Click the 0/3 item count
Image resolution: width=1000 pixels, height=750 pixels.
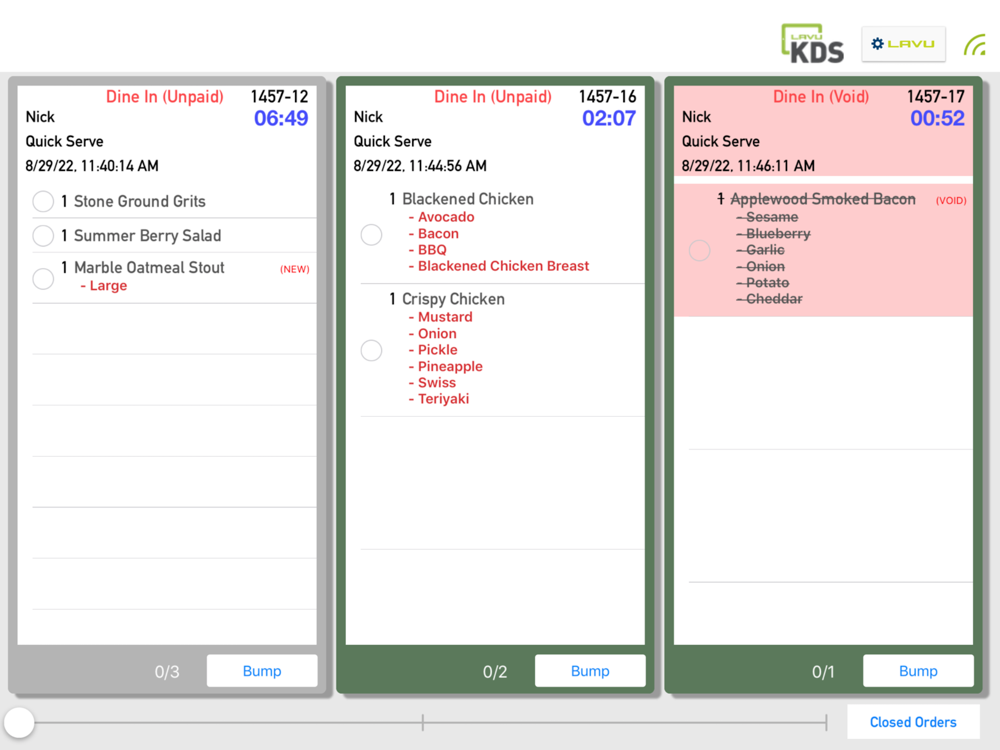[167, 672]
